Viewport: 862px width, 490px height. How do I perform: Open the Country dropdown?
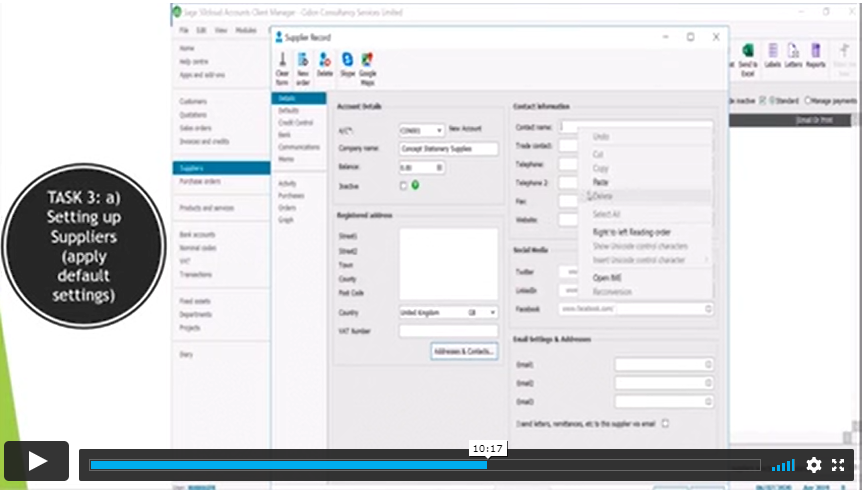[x=493, y=312]
